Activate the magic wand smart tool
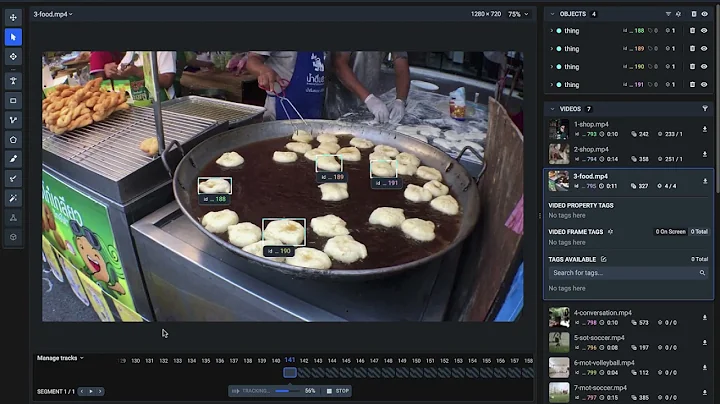This screenshot has width=720, height=404. click(13, 198)
